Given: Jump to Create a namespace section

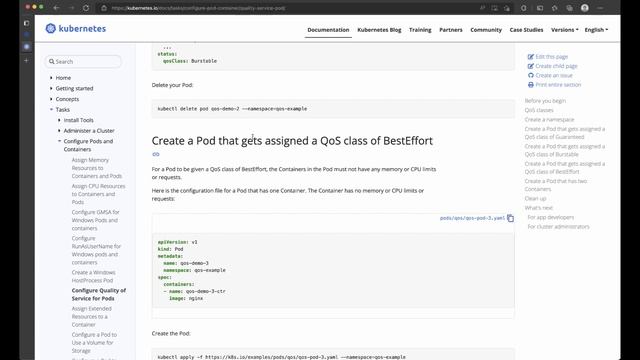Looking at the screenshot, I should pyautogui.click(x=549, y=120).
